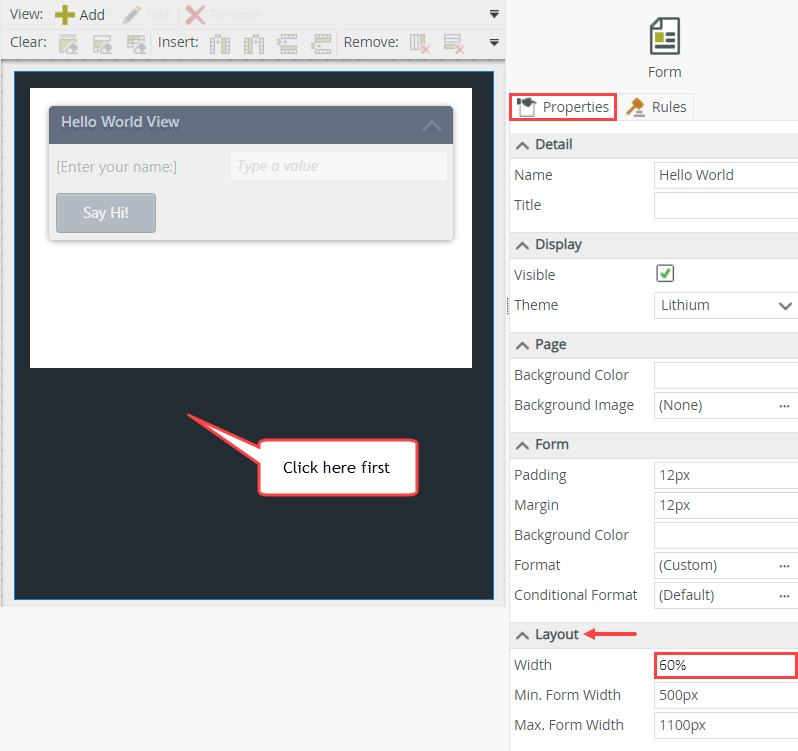798x751 pixels.
Task: Collapse the Hello World View header chevron
Action: click(432, 125)
